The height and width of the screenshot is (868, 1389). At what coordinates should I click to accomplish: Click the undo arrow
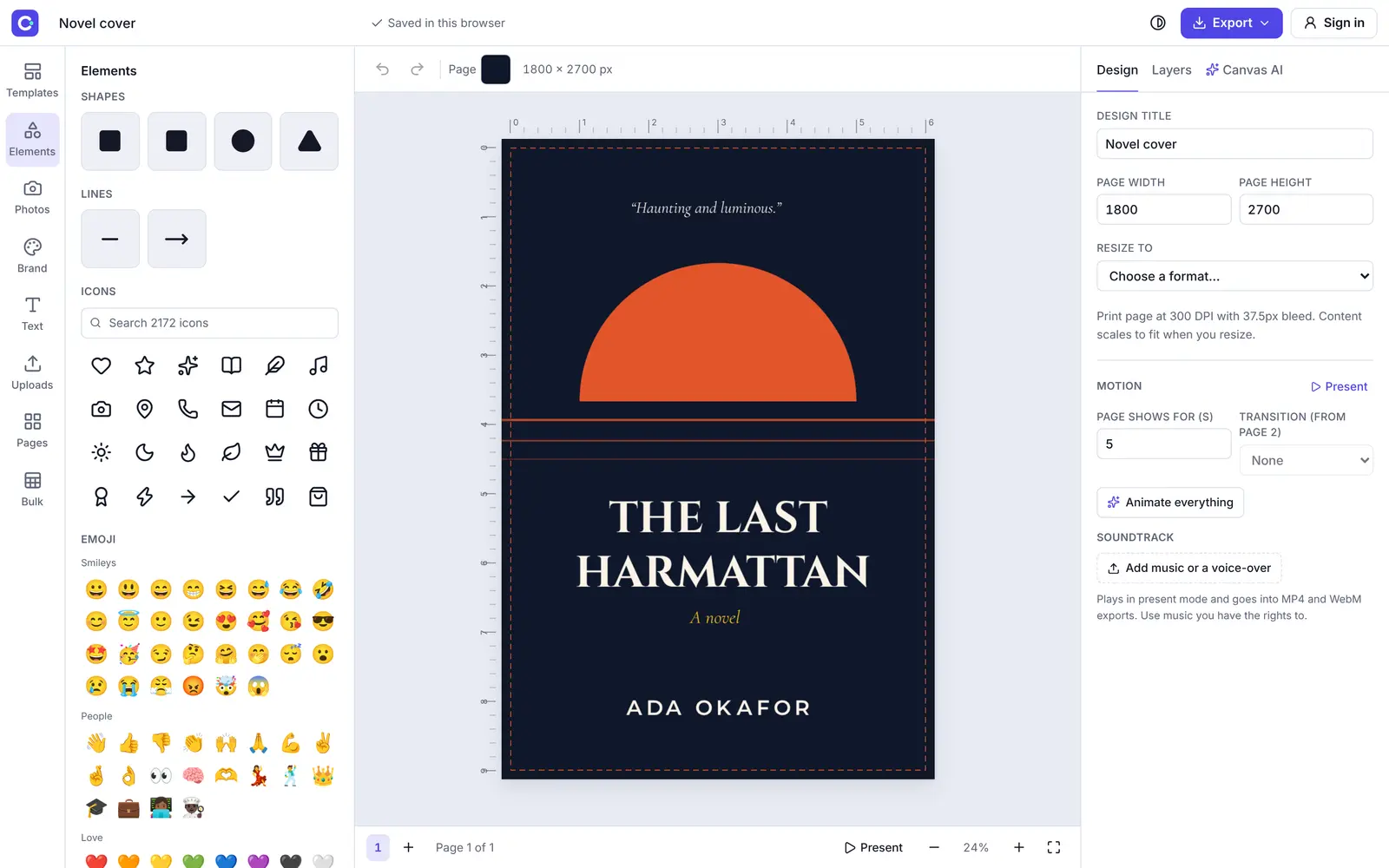pos(383,69)
